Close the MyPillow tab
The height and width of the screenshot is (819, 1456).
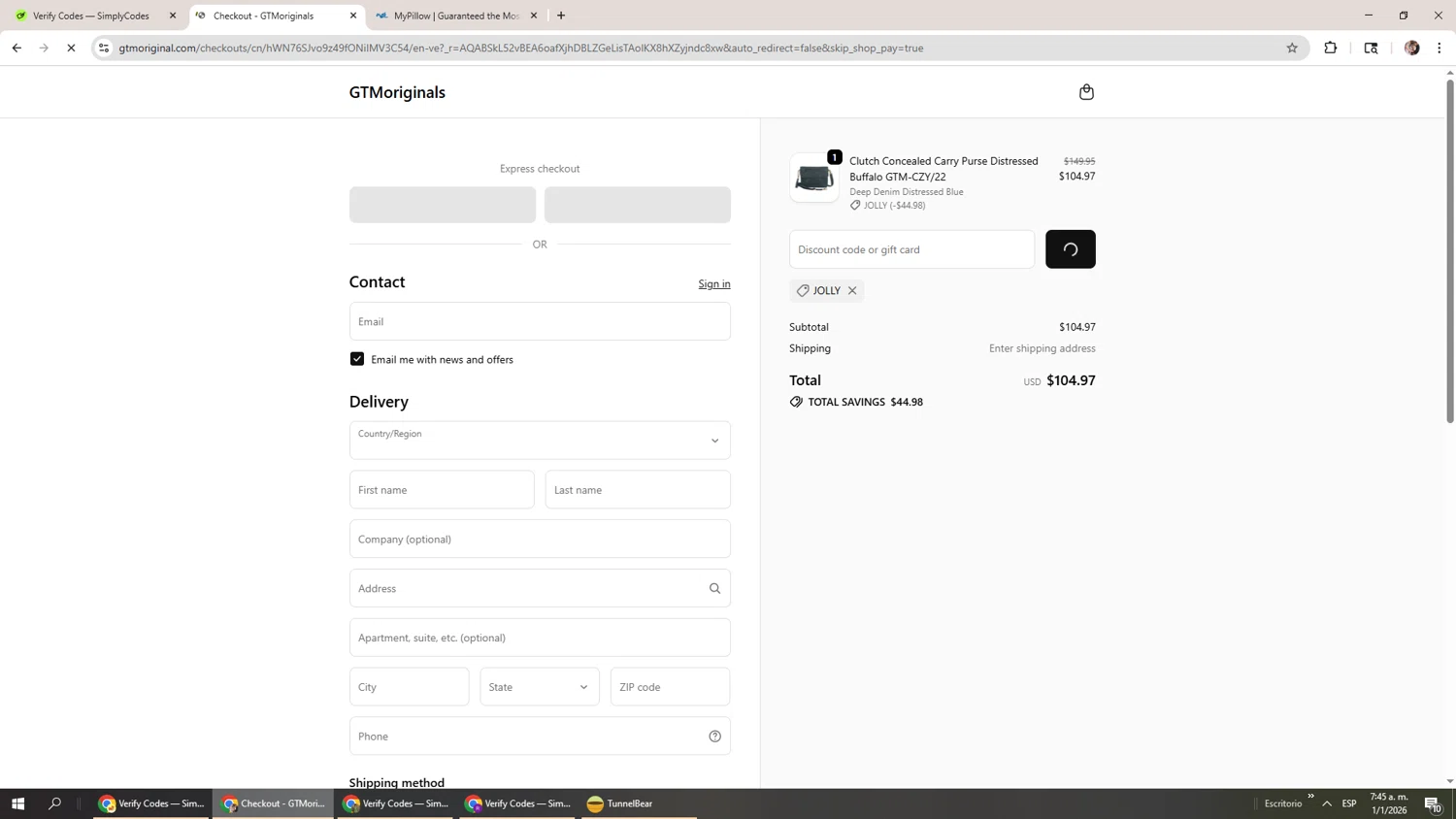534,16
